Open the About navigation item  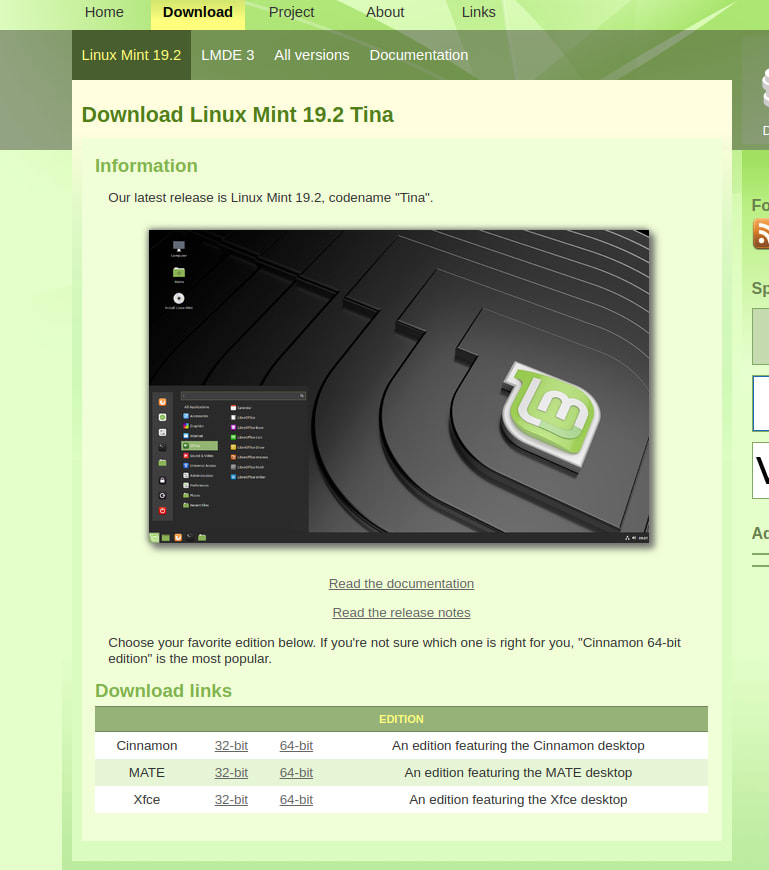[x=385, y=12]
